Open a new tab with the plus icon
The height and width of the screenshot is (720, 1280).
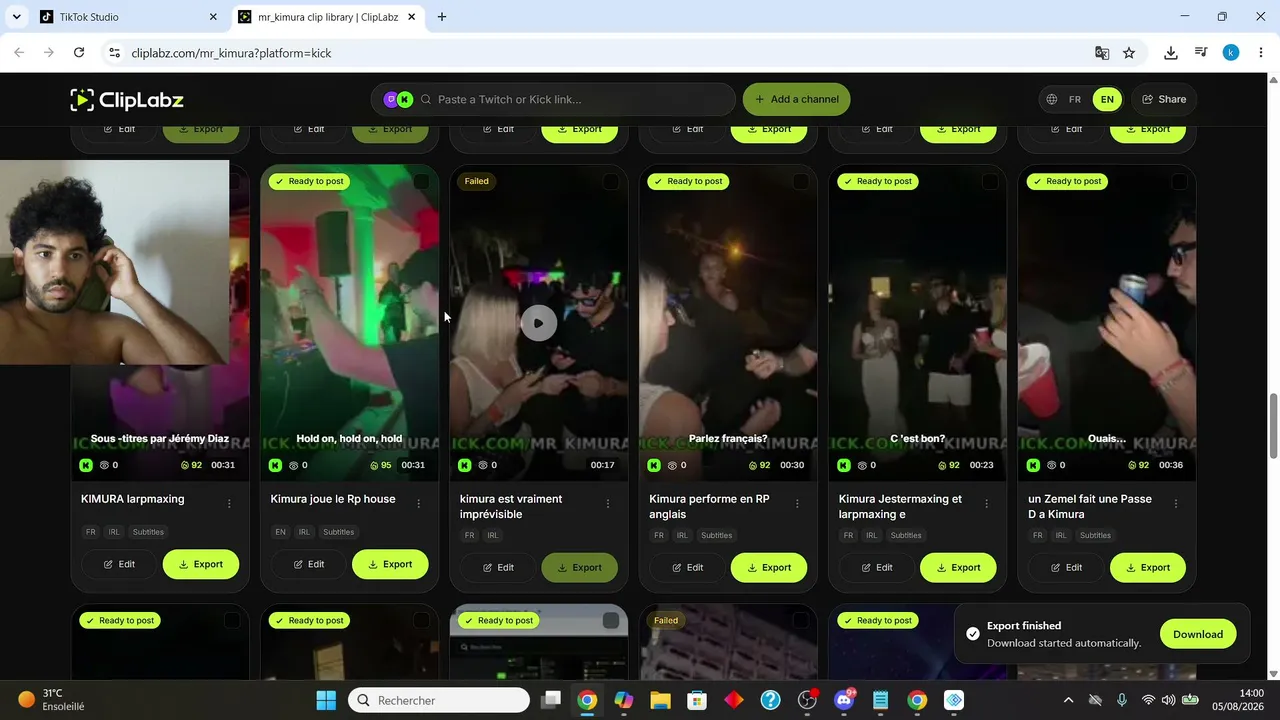pyautogui.click(x=442, y=17)
